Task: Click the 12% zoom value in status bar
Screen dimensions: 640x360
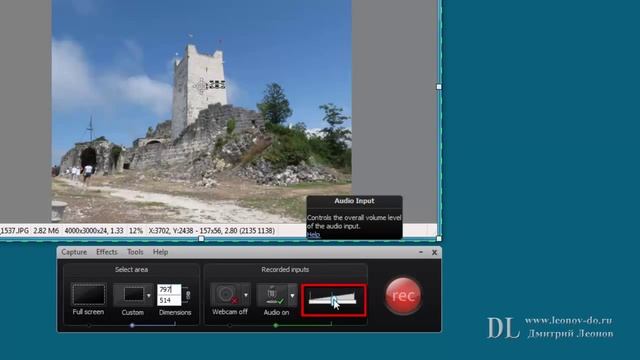Action: (136, 231)
